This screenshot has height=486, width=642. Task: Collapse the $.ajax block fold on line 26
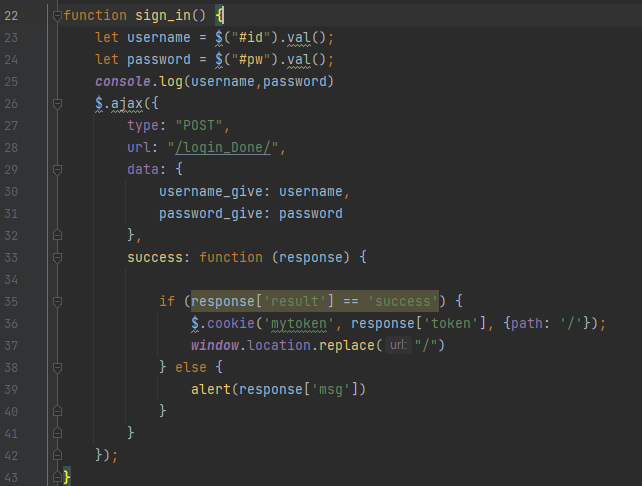[x=57, y=104]
